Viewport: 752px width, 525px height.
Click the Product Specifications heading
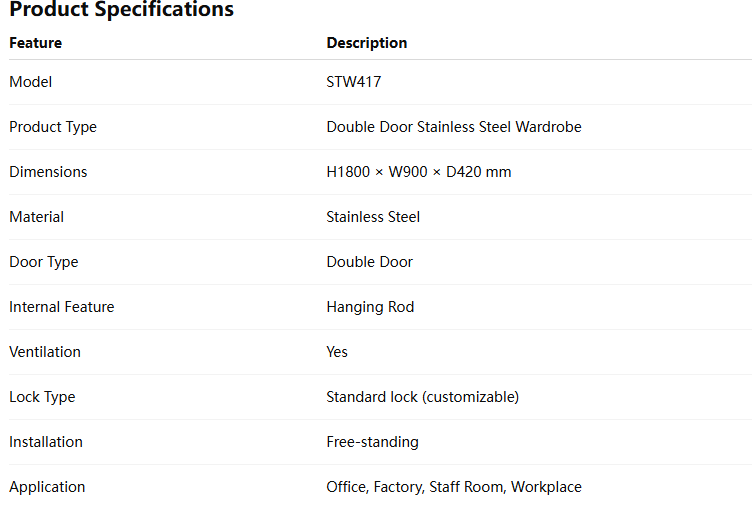(121, 9)
